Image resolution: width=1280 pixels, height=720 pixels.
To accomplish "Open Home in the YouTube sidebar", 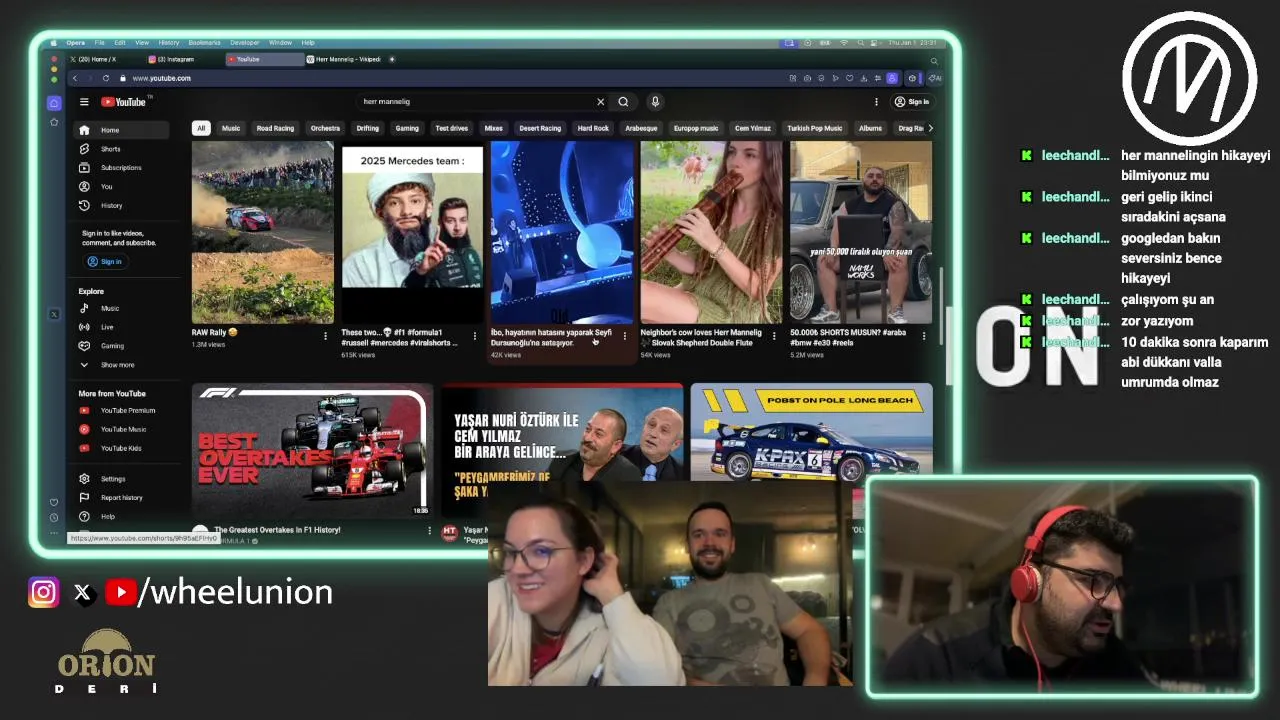I will (120, 130).
